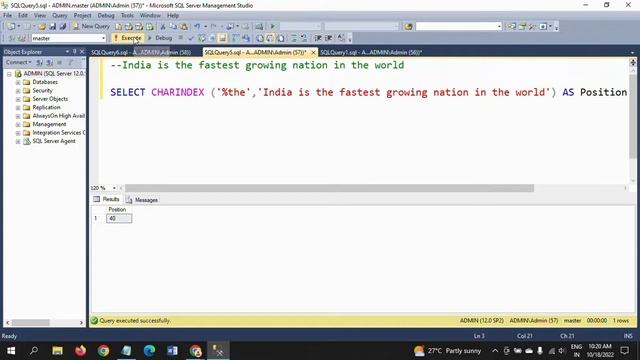
Task: Click the Copy icon in toolbar
Action: click(173, 27)
